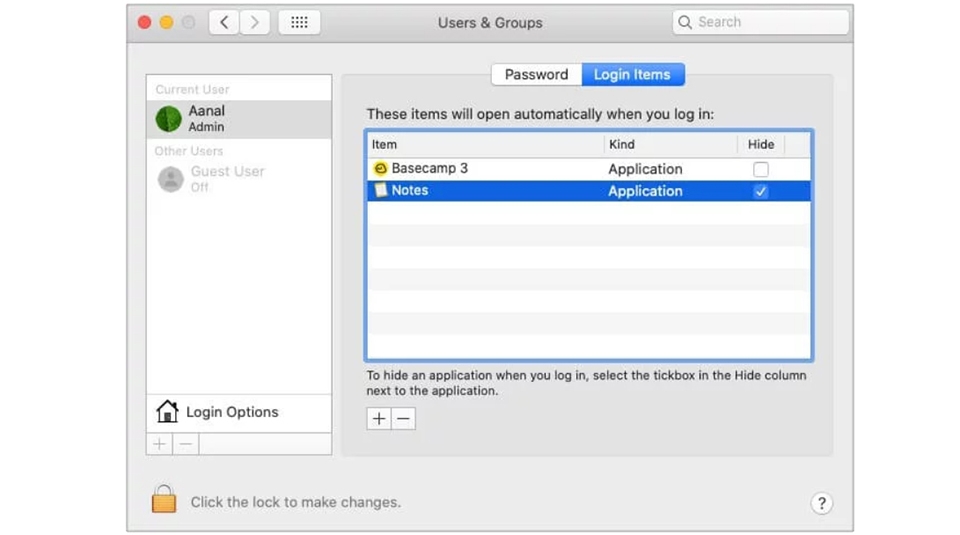The image size is (960, 535).
Task: Select the Notes row name
Action: [x=410, y=190]
